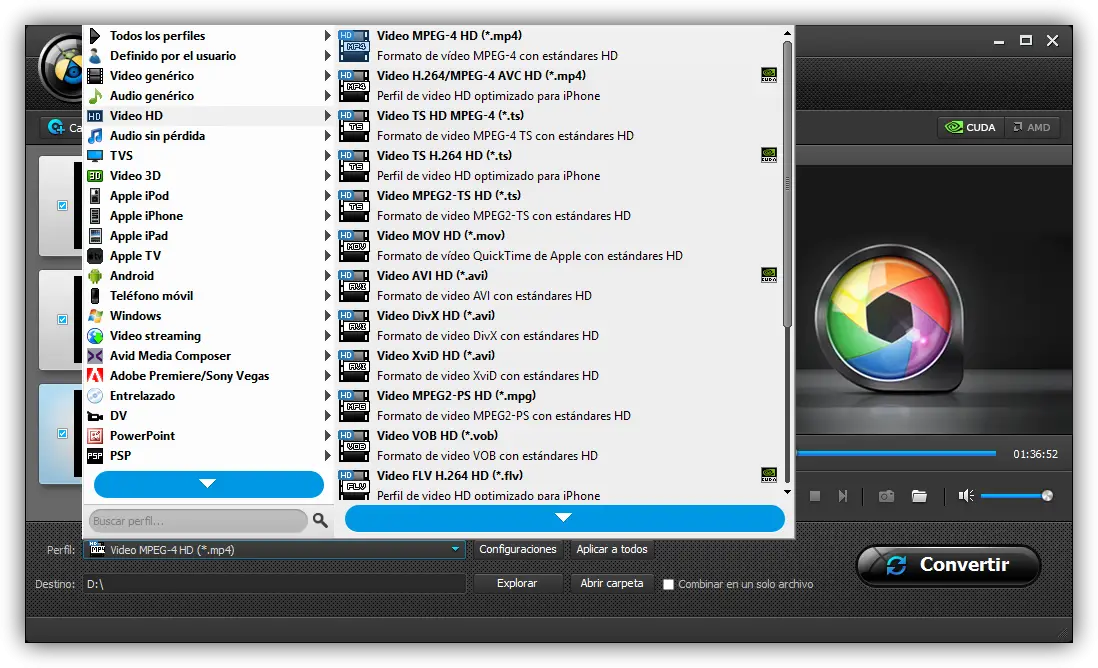Toggle the second file item checkbox
Screen dimensions: 1098x668
click(62, 319)
